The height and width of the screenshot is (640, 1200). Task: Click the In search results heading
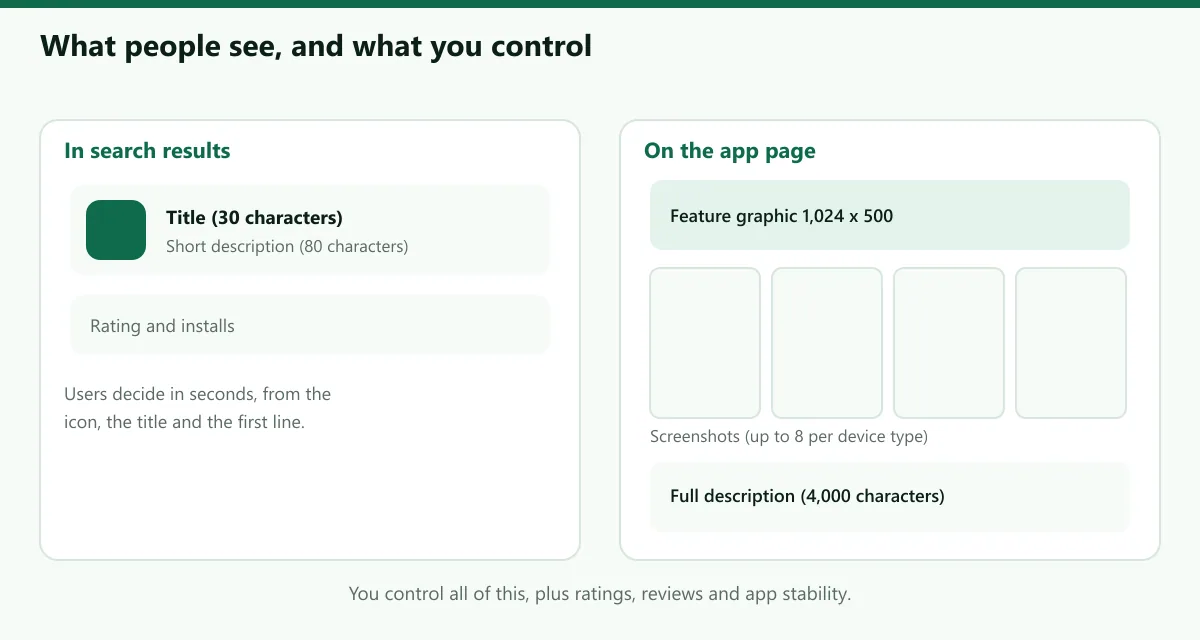coord(147,151)
